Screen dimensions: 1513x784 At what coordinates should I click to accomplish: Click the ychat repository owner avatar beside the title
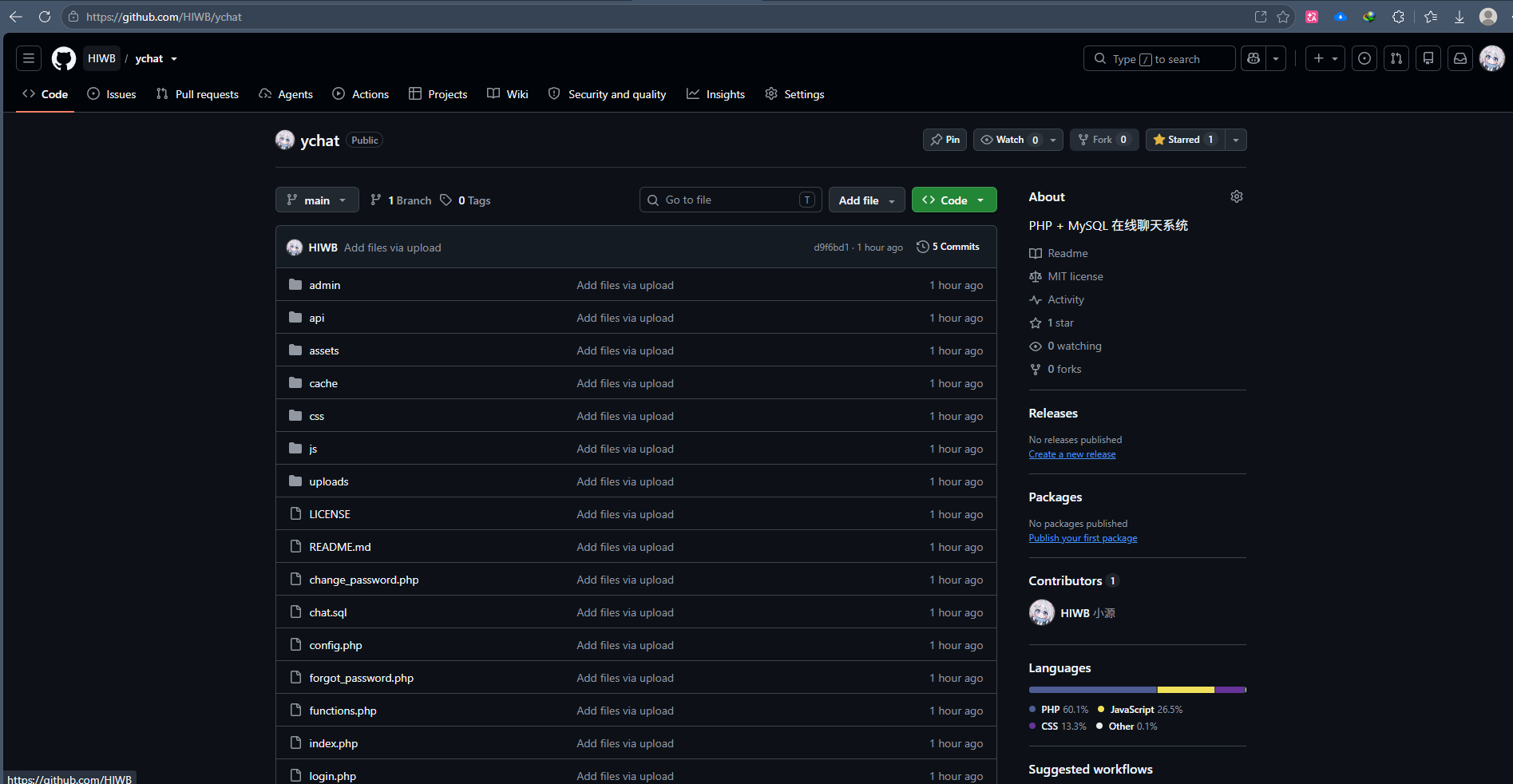285,140
